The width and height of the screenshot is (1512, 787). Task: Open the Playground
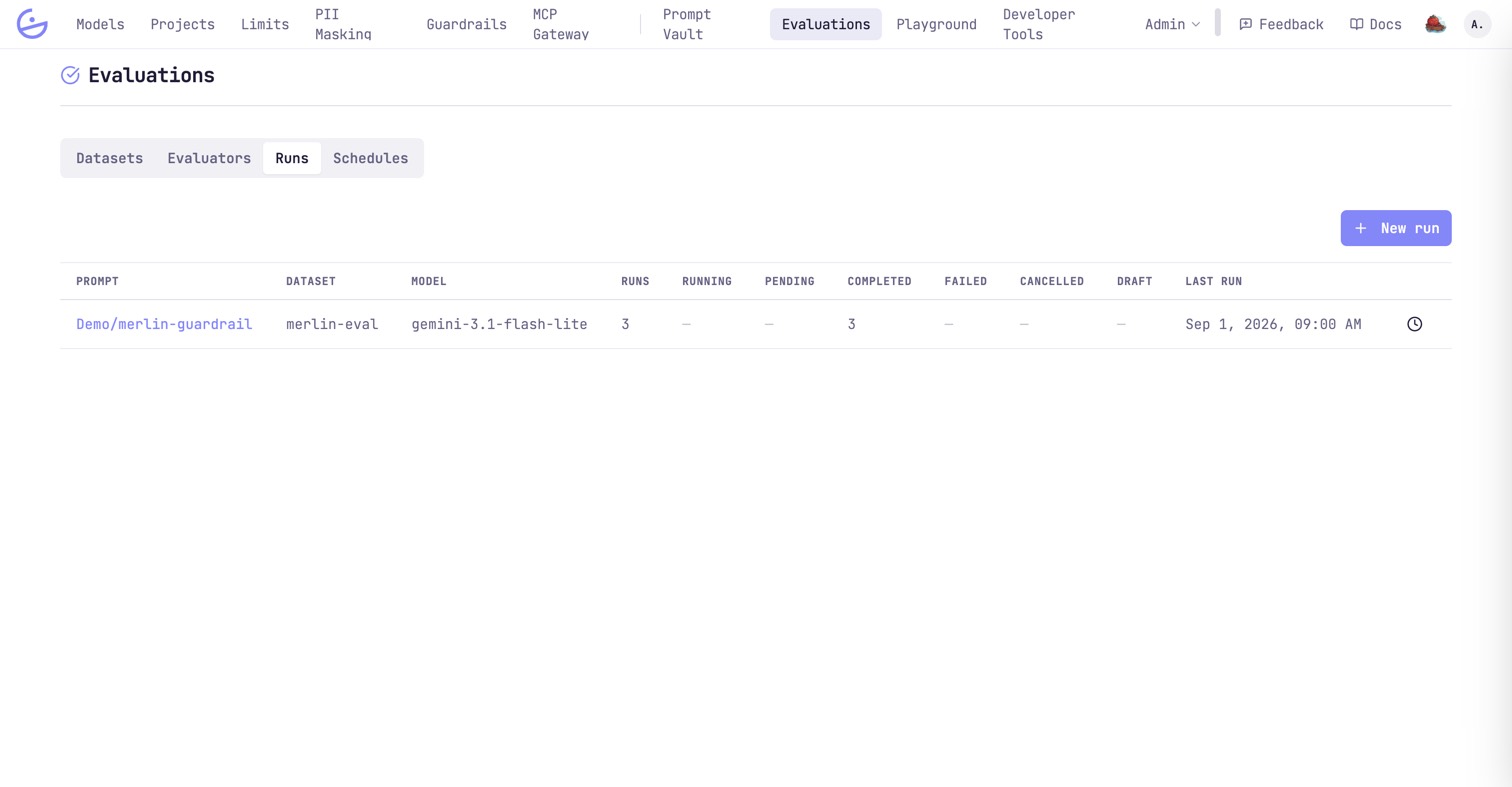coord(936,24)
